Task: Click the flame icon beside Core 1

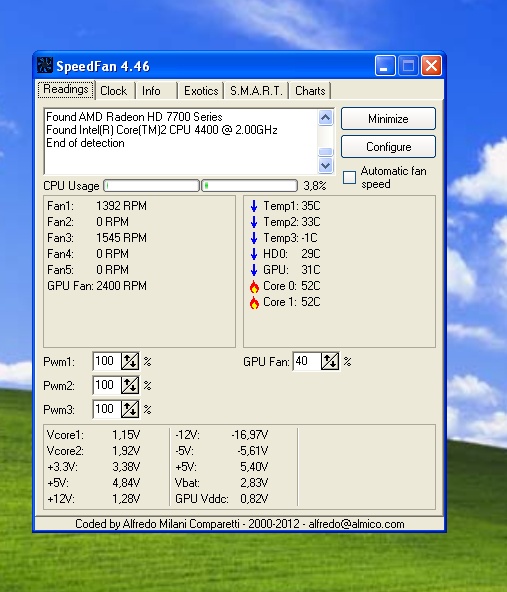Action: tap(254, 302)
